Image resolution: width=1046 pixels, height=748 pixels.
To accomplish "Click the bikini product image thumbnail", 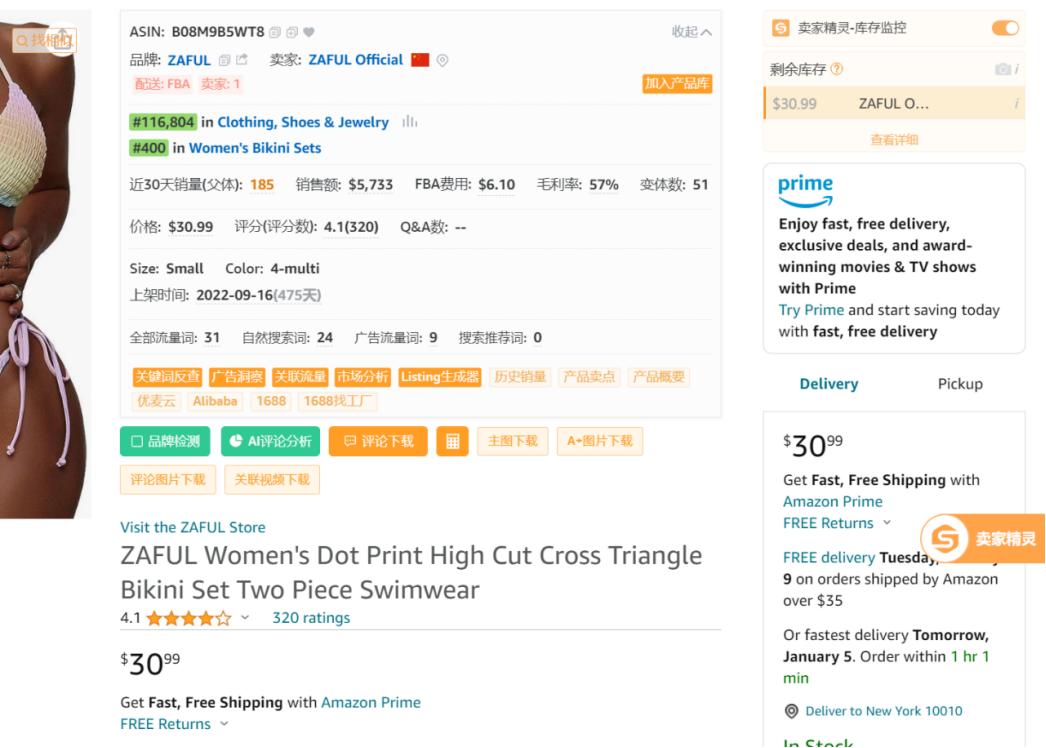I will point(45,267).
